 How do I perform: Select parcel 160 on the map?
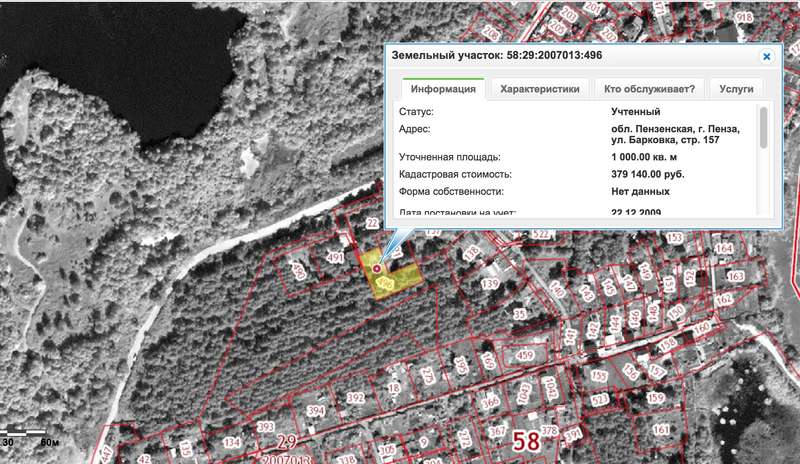tap(702, 327)
